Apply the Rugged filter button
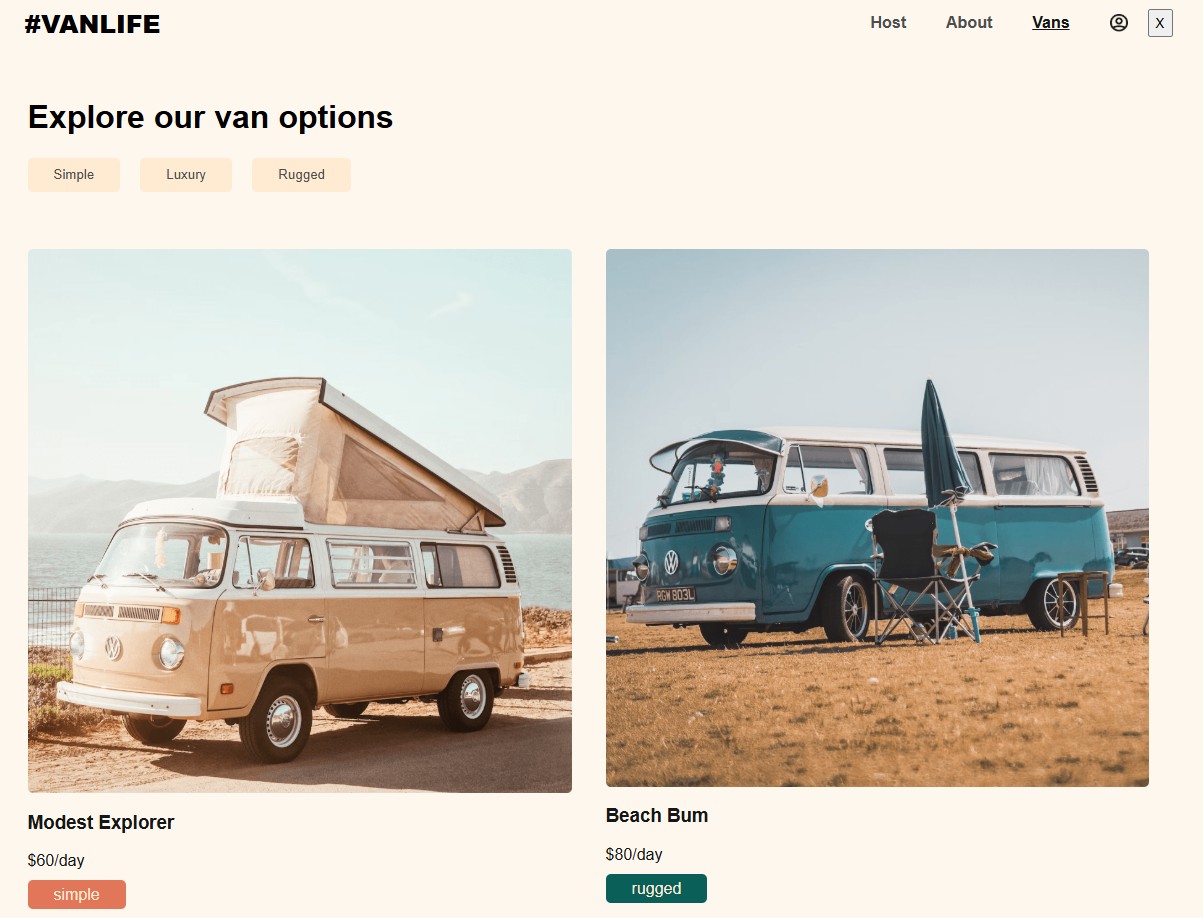This screenshot has width=1203, height=918. [x=301, y=175]
